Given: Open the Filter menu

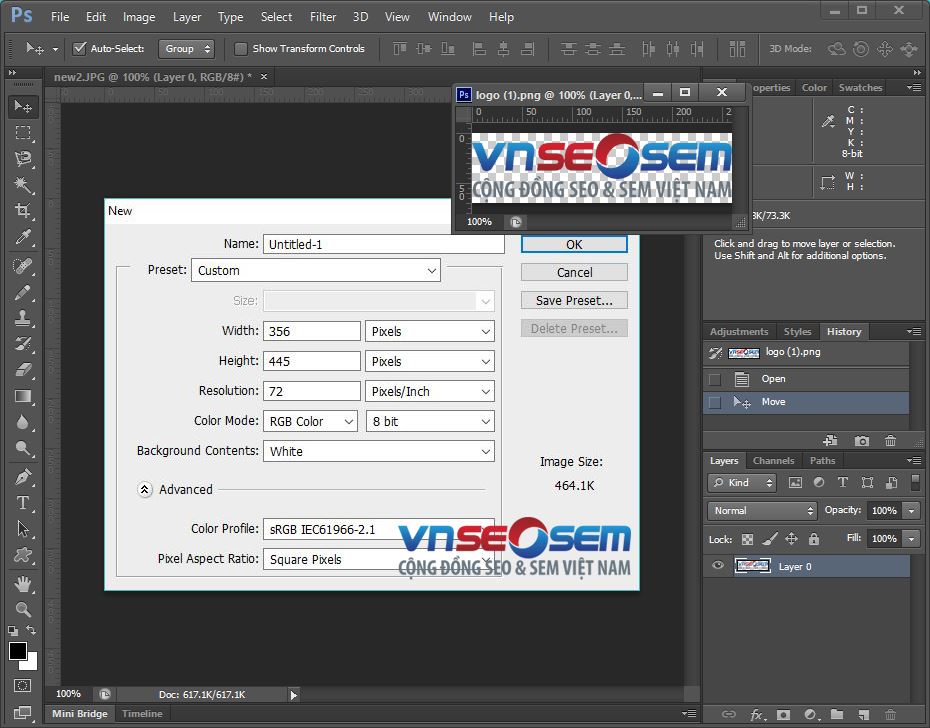Looking at the screenshot, I should 323,16.
